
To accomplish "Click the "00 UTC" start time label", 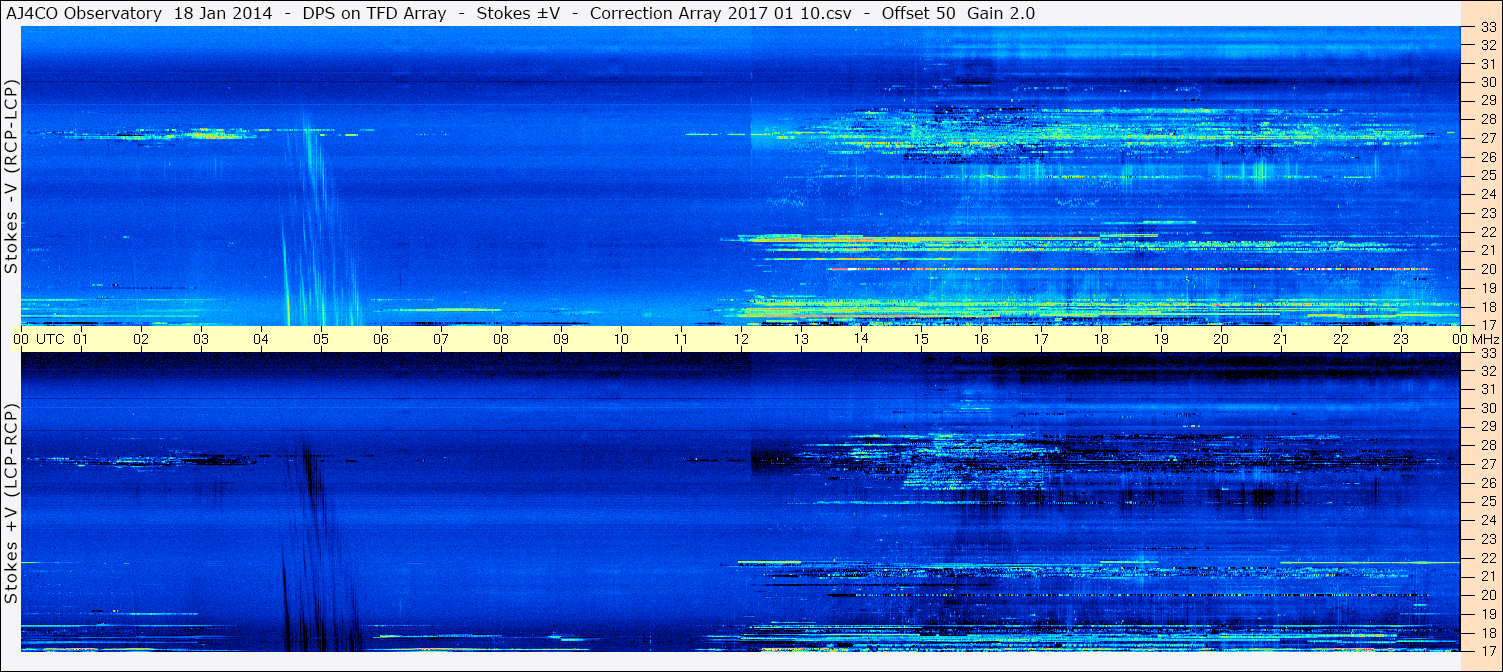I will (x=40, y=339).
